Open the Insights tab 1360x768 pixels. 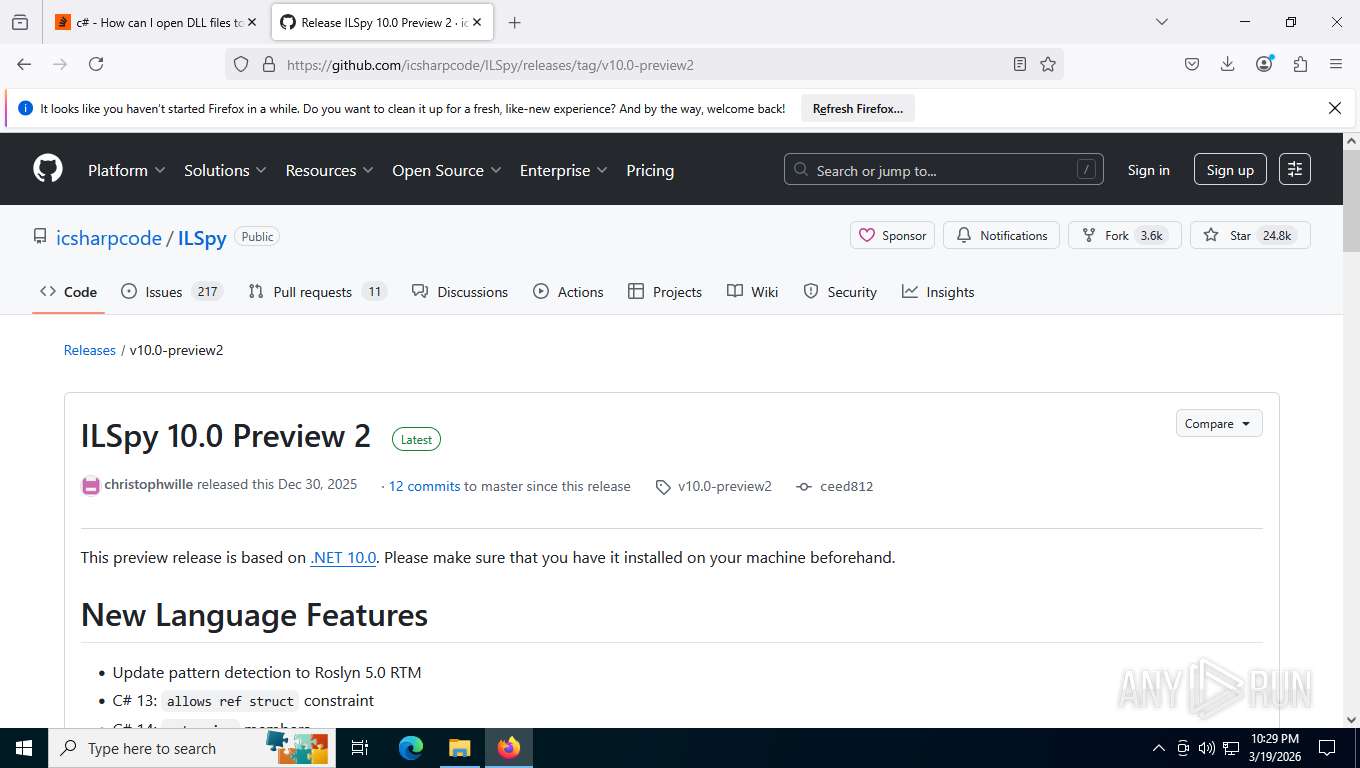938,292
